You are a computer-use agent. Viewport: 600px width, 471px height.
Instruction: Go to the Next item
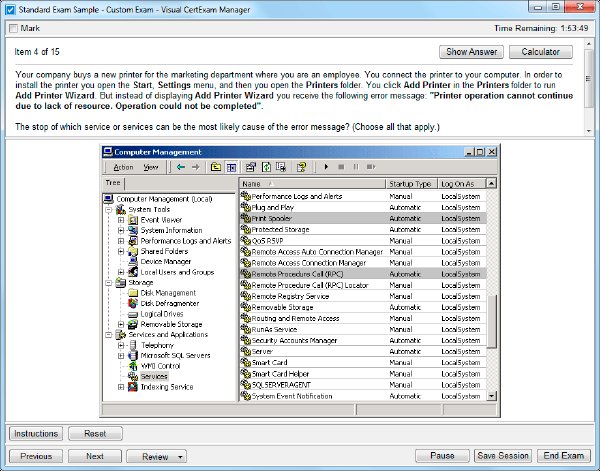point(95,456)
